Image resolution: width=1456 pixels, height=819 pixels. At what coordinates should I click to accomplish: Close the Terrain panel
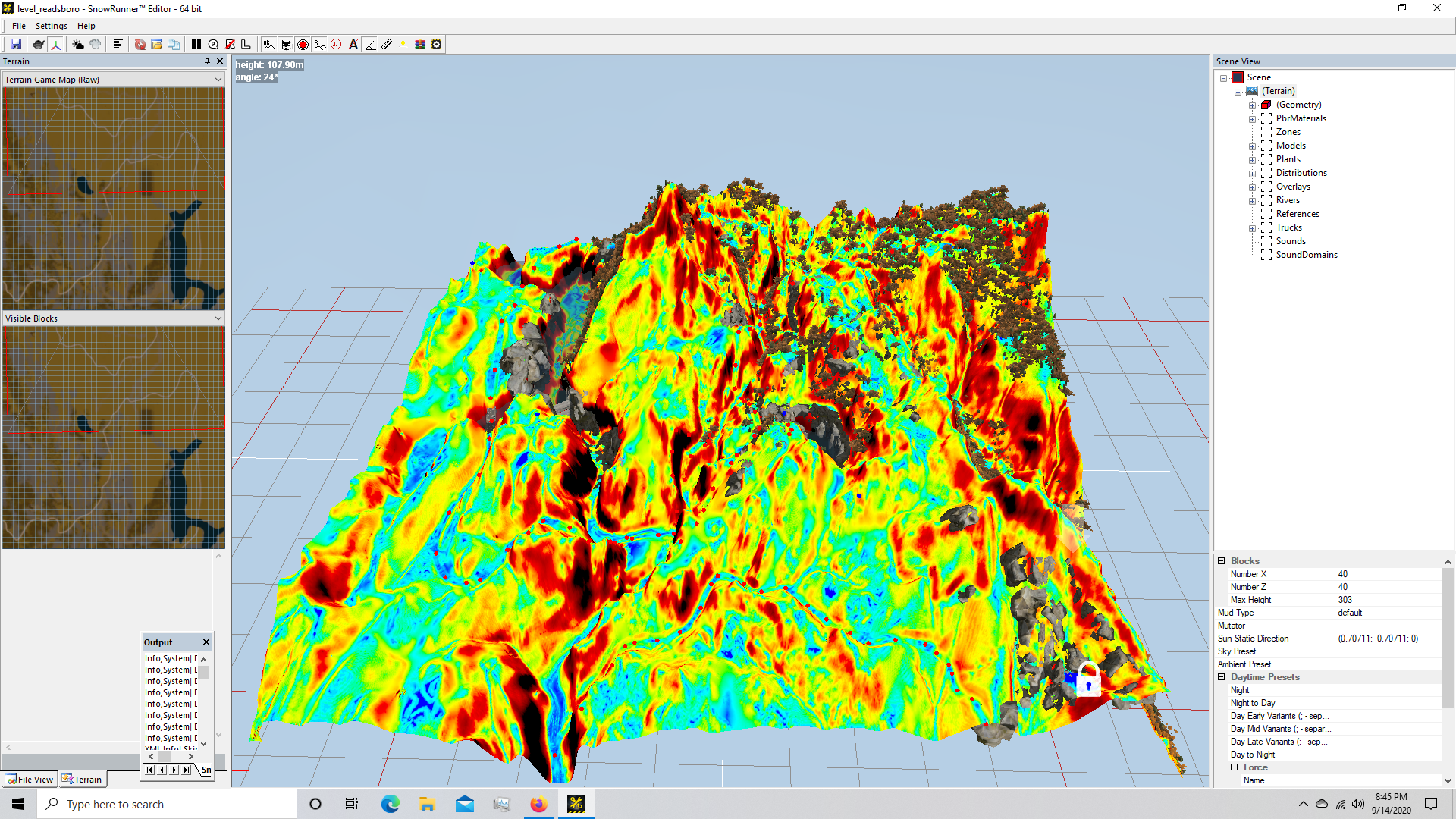tap(220, 61)
